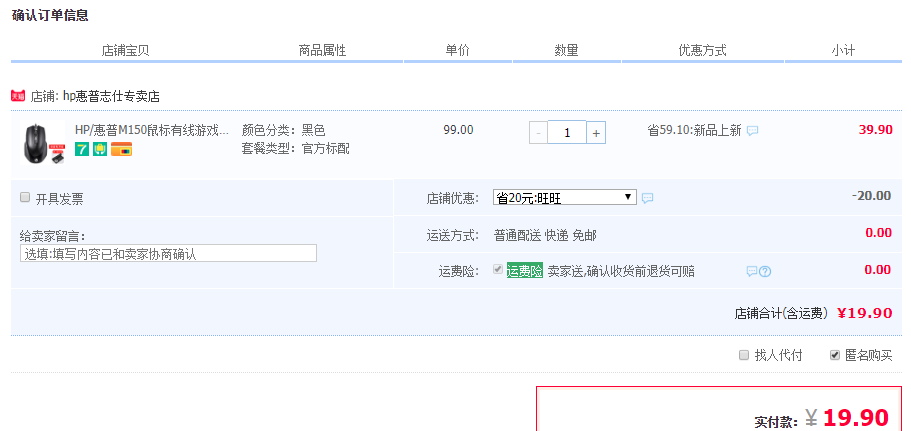Click the Tmall shop badge icon
The width and height of the screenshot is (911, 431).
[x=18, y=96]
